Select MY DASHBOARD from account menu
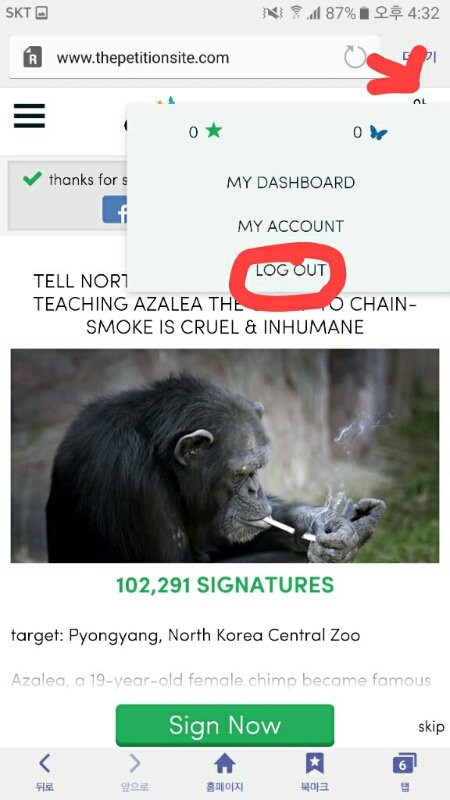Screen dimensions: 450x800 pos(291,183)
